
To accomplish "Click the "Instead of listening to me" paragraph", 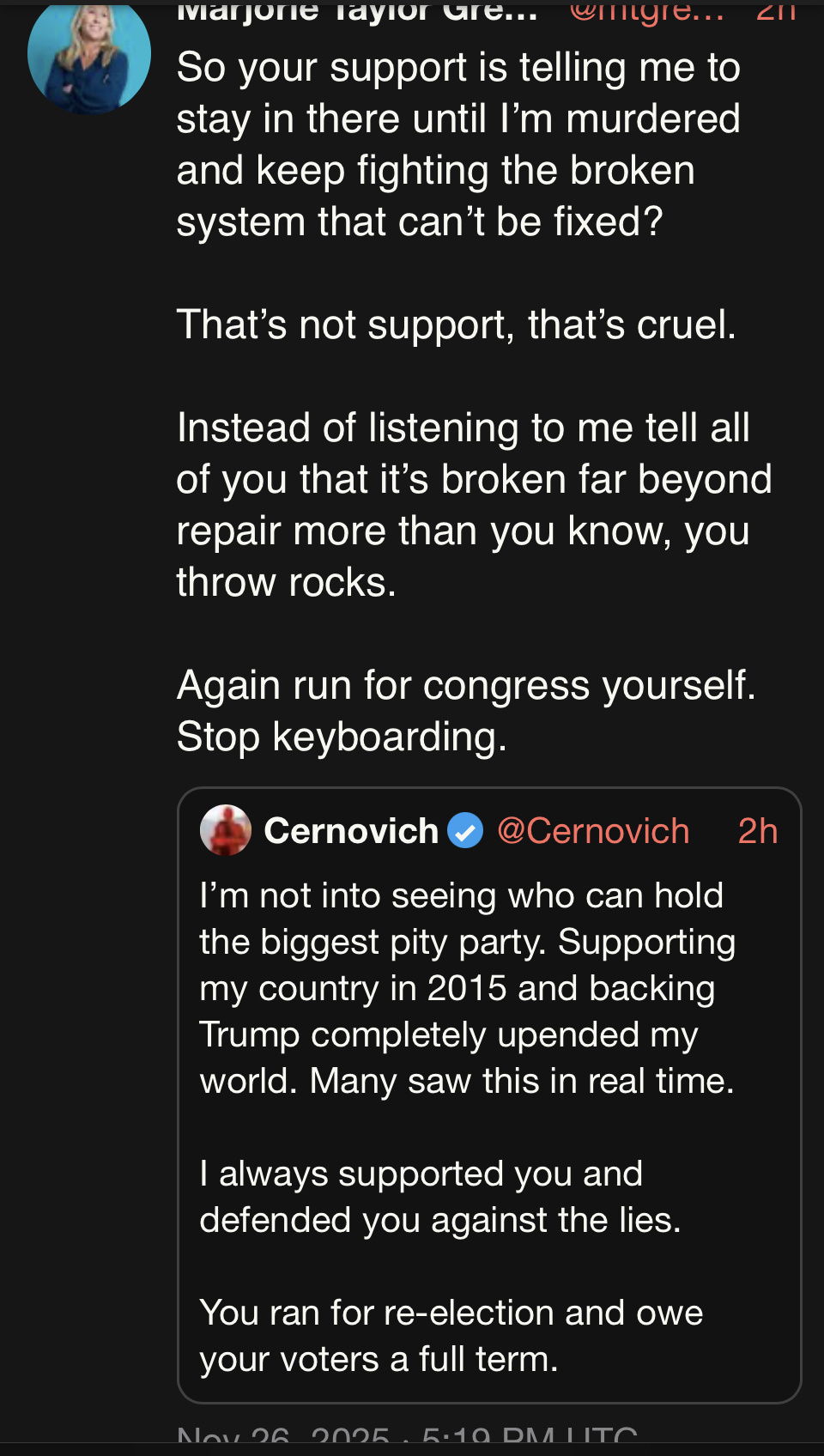I will point(473,479).
